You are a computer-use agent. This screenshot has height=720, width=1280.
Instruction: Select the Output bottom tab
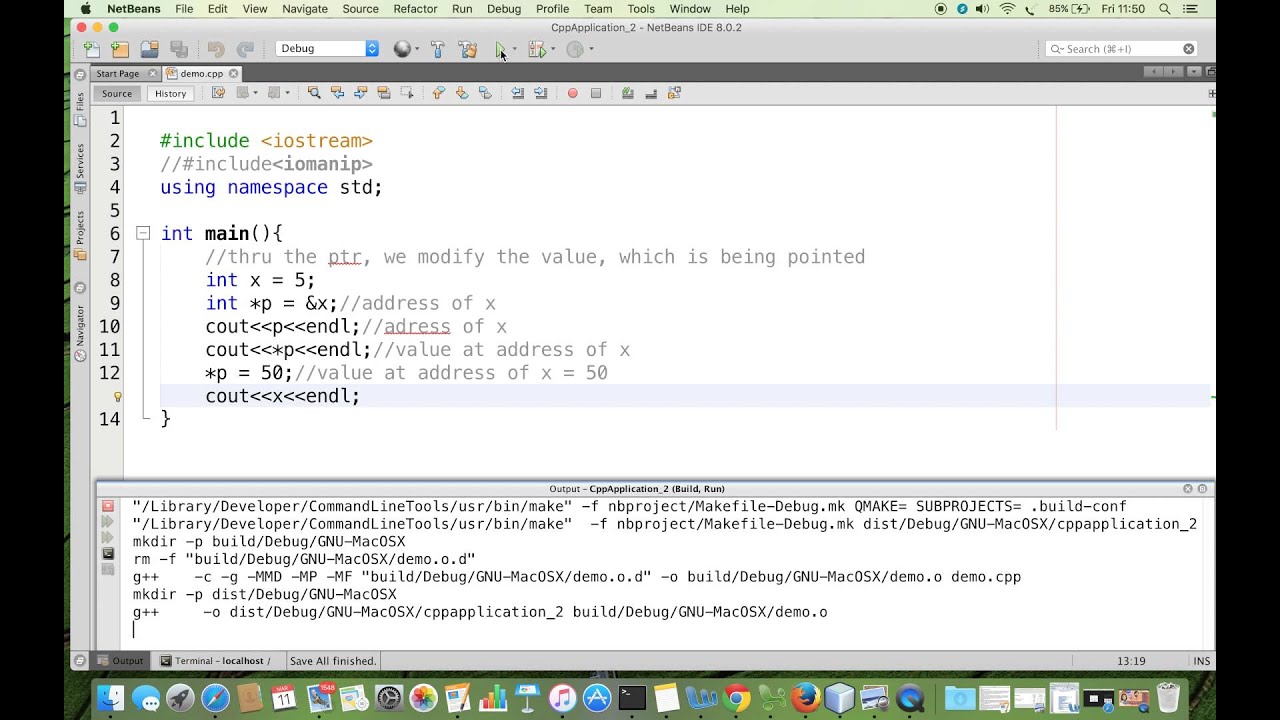(x=121, y=661)
